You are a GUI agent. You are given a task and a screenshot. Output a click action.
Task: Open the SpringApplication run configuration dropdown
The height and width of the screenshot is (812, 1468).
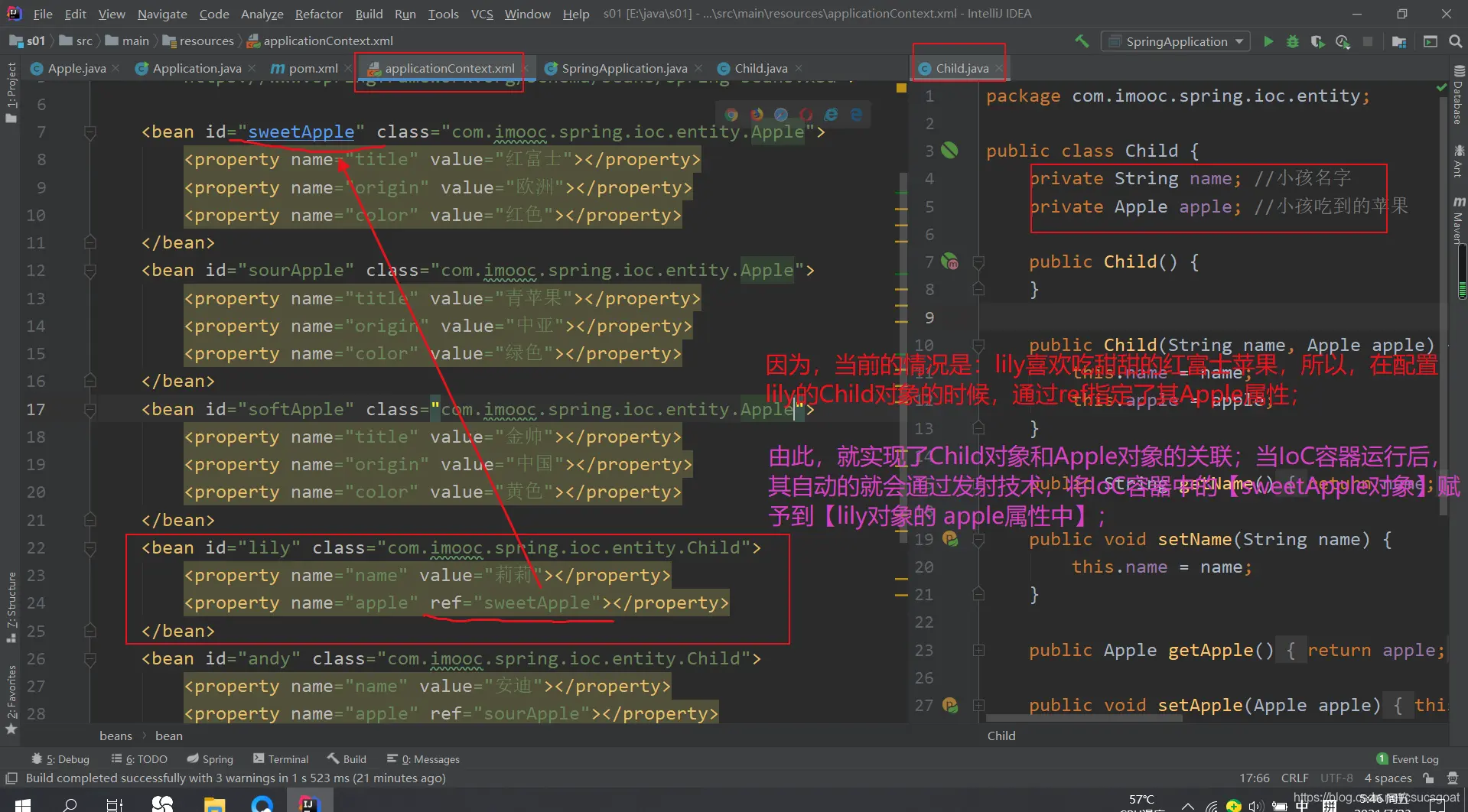1176,41
